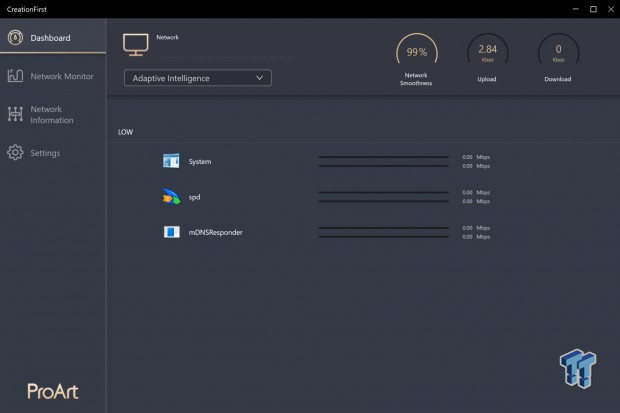Click the CreationFirst window title
Screen dimensions: 620x413
[x=26, y=9]
